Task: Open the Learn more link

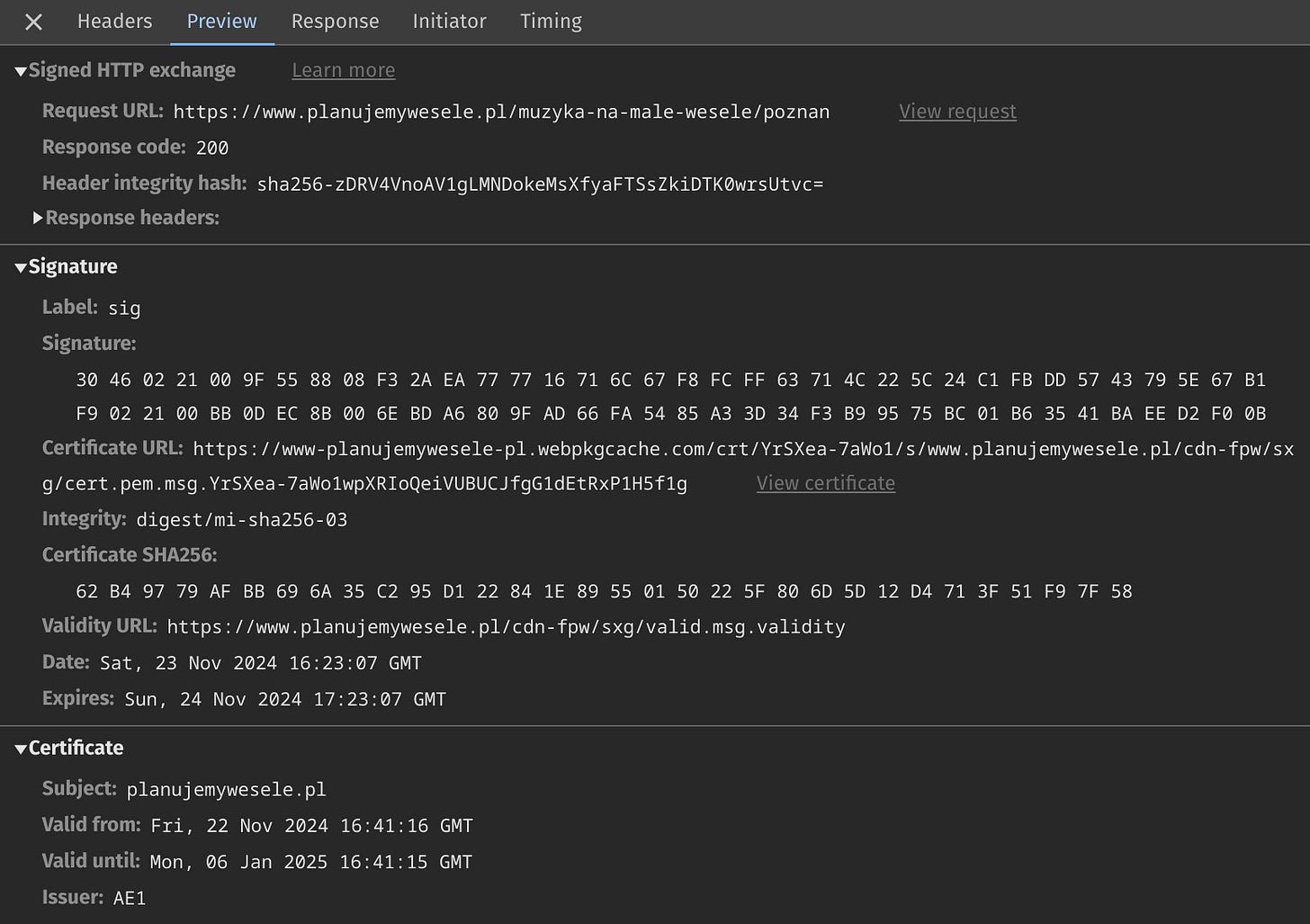Action: [343, 70]
